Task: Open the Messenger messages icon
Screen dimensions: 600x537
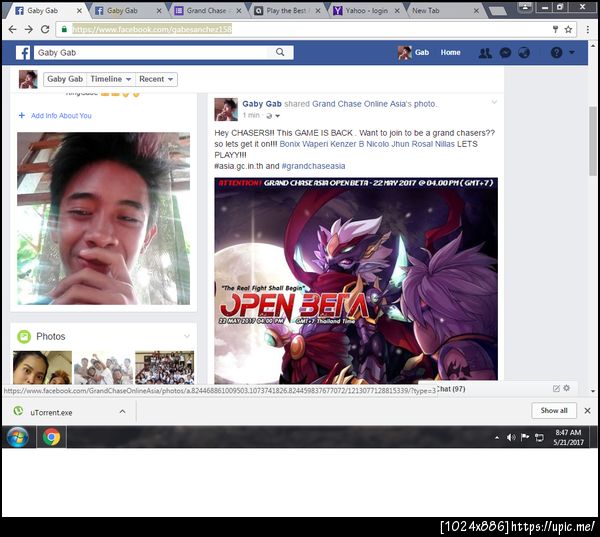Action: pos(505,53)
